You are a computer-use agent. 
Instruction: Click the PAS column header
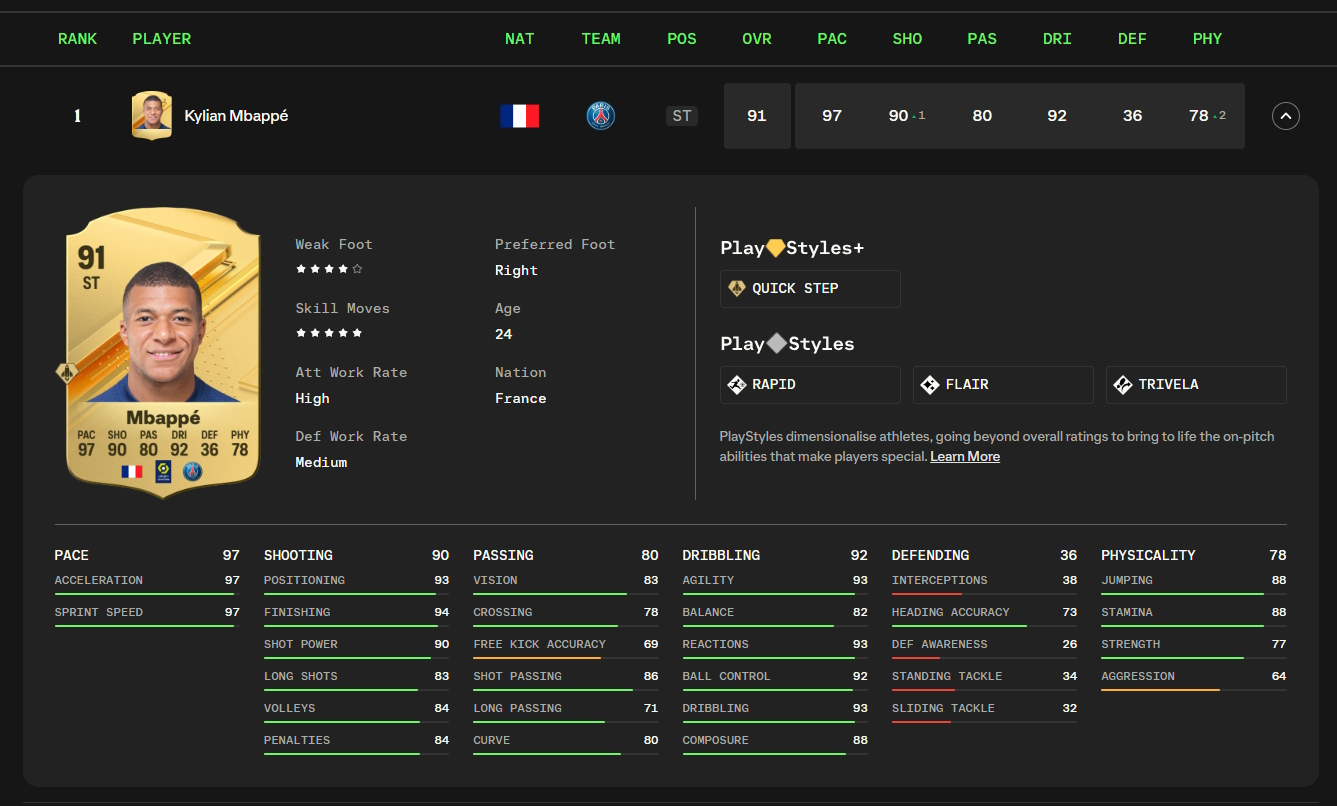point(982,39)
